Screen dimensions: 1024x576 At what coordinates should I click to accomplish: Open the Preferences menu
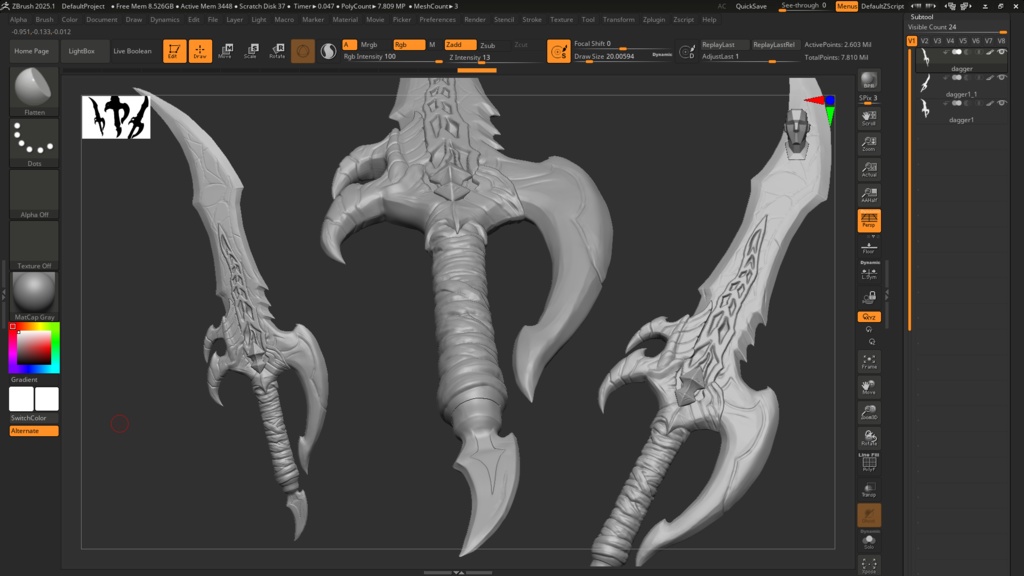[x=438, y=20]
